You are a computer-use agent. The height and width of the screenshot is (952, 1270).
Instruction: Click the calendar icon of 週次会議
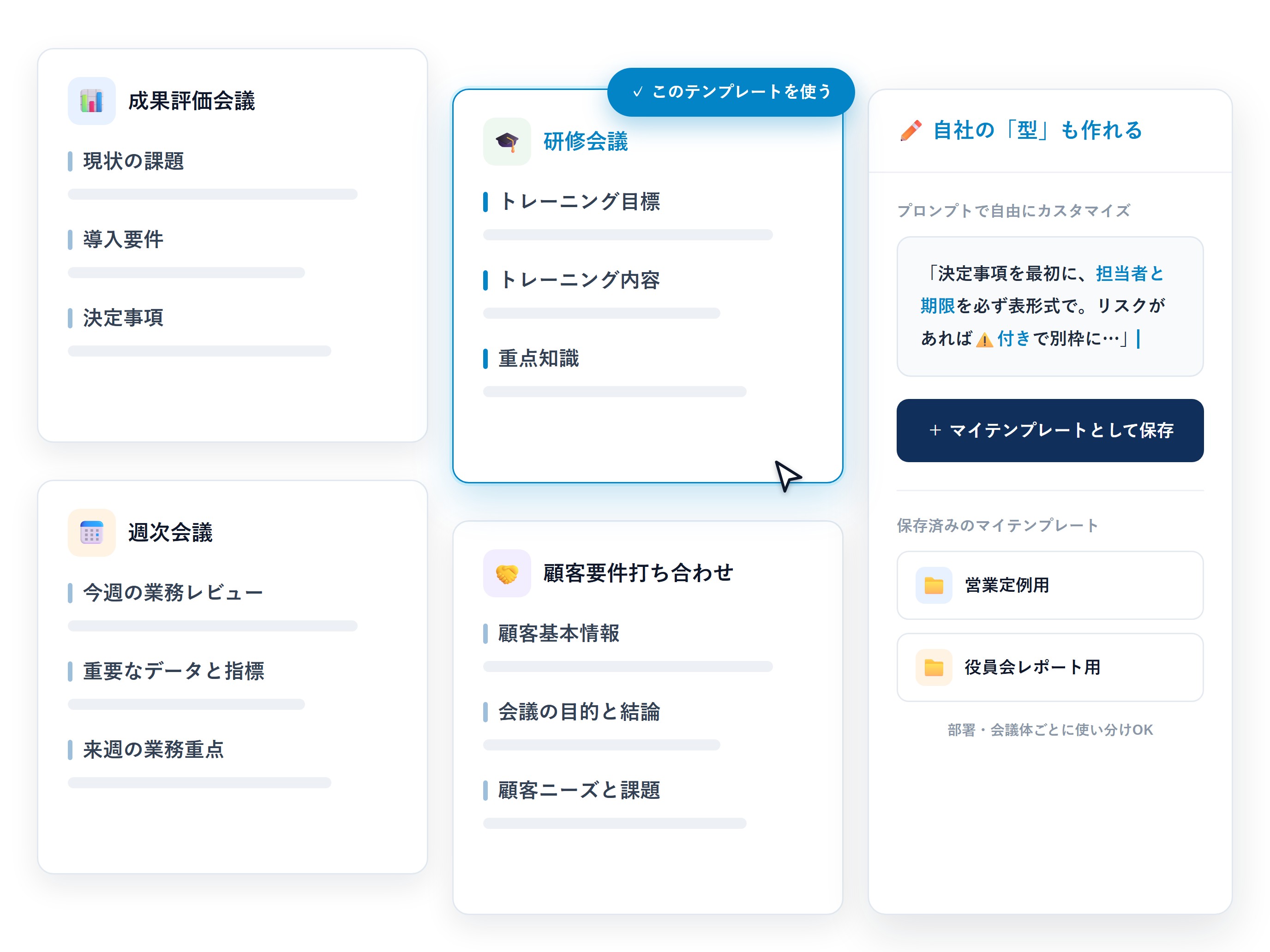click(91, 533)
